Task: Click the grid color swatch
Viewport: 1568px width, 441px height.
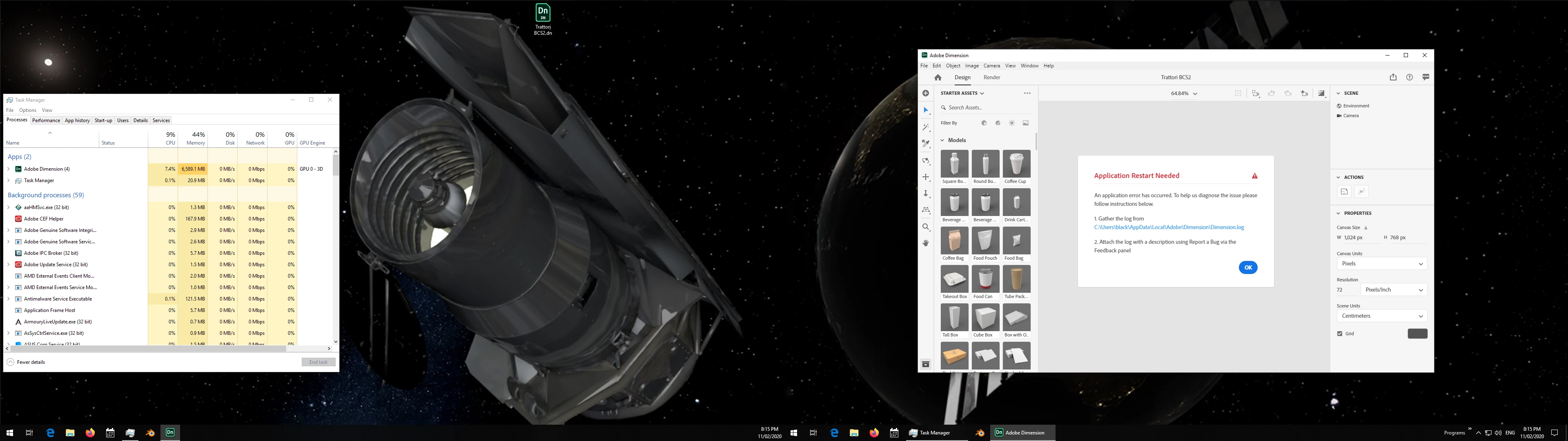Action: [1417, 334]
